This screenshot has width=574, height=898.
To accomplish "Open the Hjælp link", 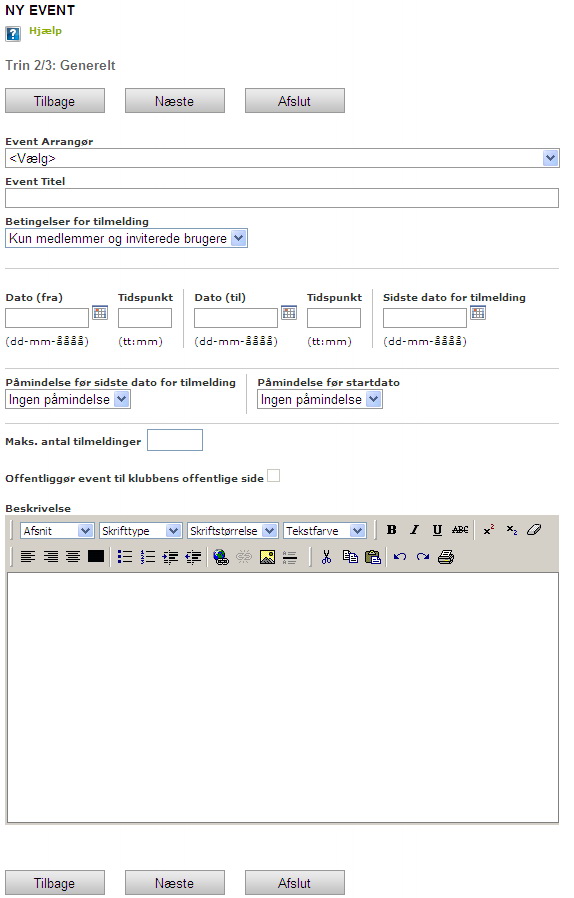I will pyautogui.click(x=45, y=31).
